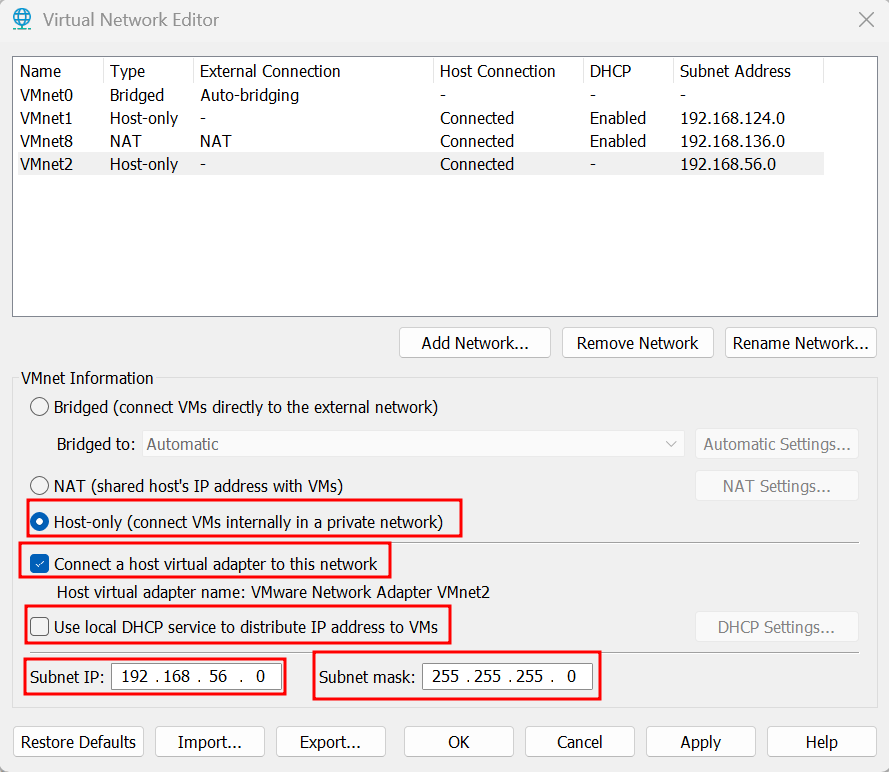Click Auto-bridging in the VMnet0 row
This screenshot has width=889, height=772.
[x=249, y=95]
